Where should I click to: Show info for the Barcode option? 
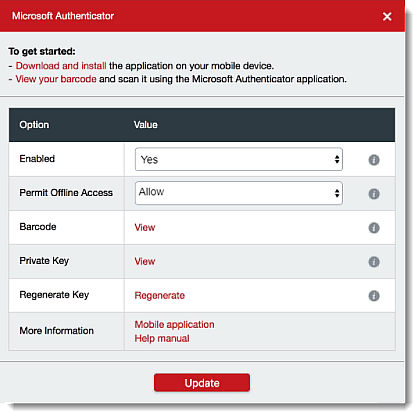(374, 228)
